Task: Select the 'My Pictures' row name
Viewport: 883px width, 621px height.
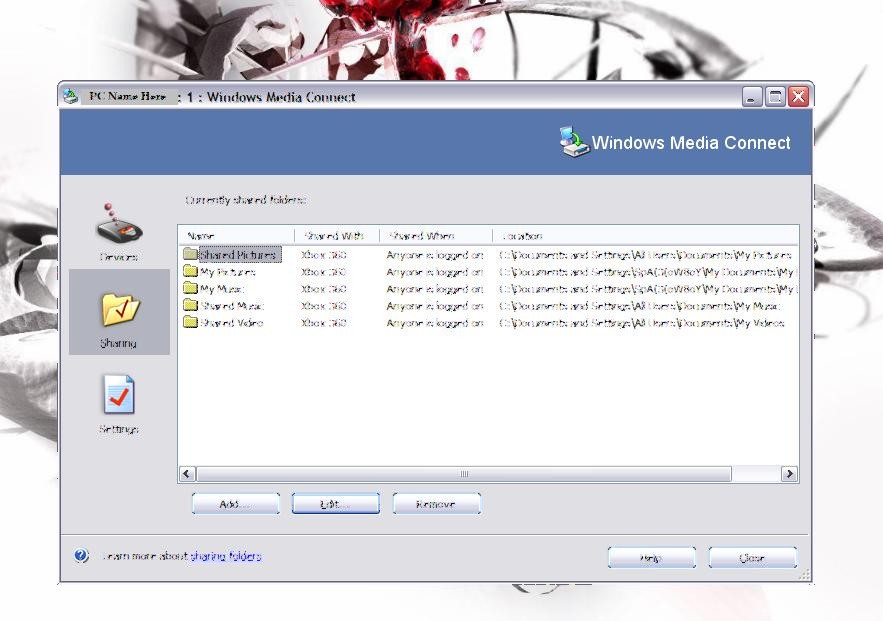Action: click(x=228, y=272)
